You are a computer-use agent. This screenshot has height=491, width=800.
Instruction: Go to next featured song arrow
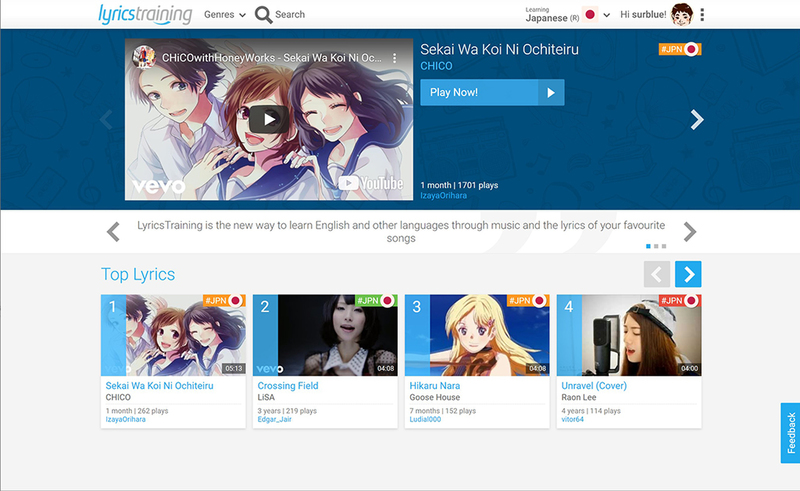697,119
